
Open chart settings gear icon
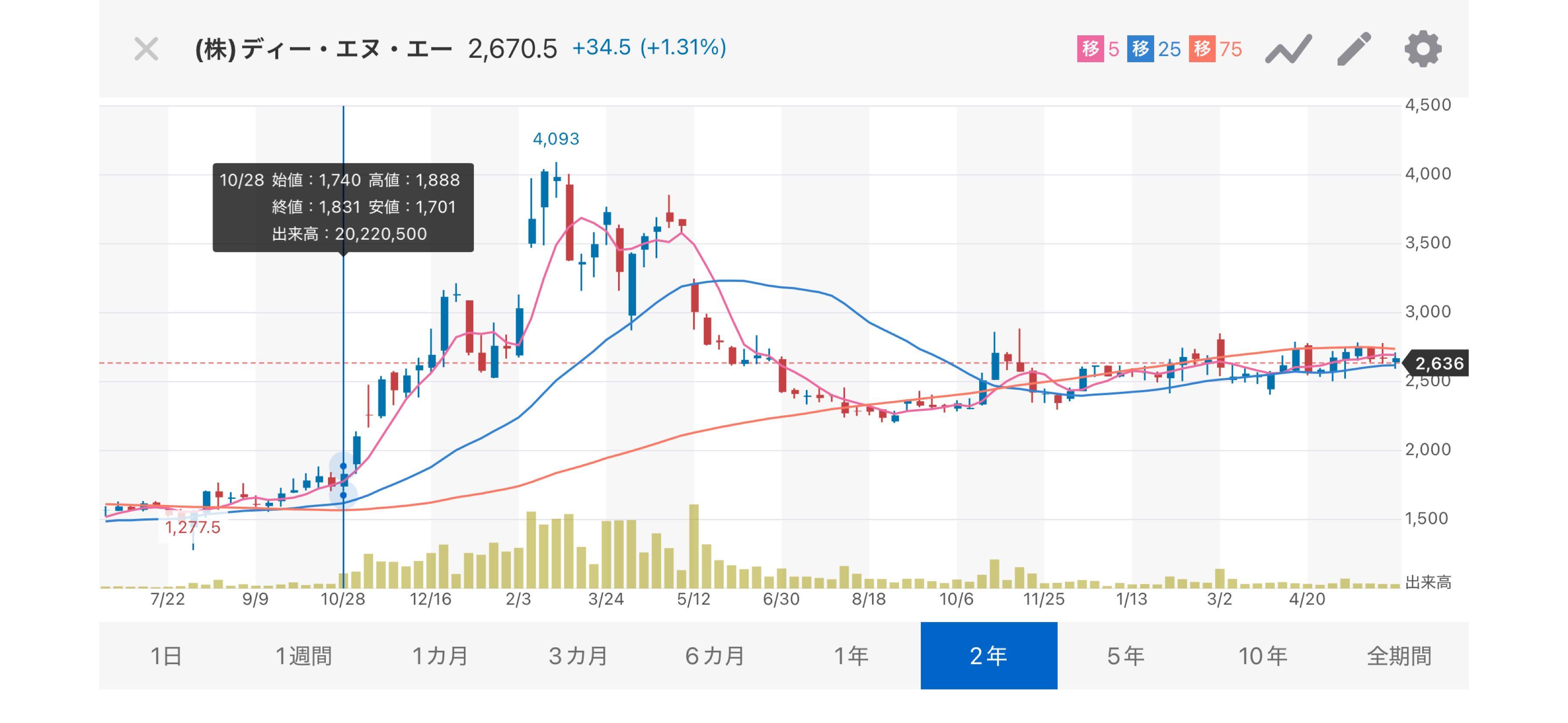(1423, 49)
